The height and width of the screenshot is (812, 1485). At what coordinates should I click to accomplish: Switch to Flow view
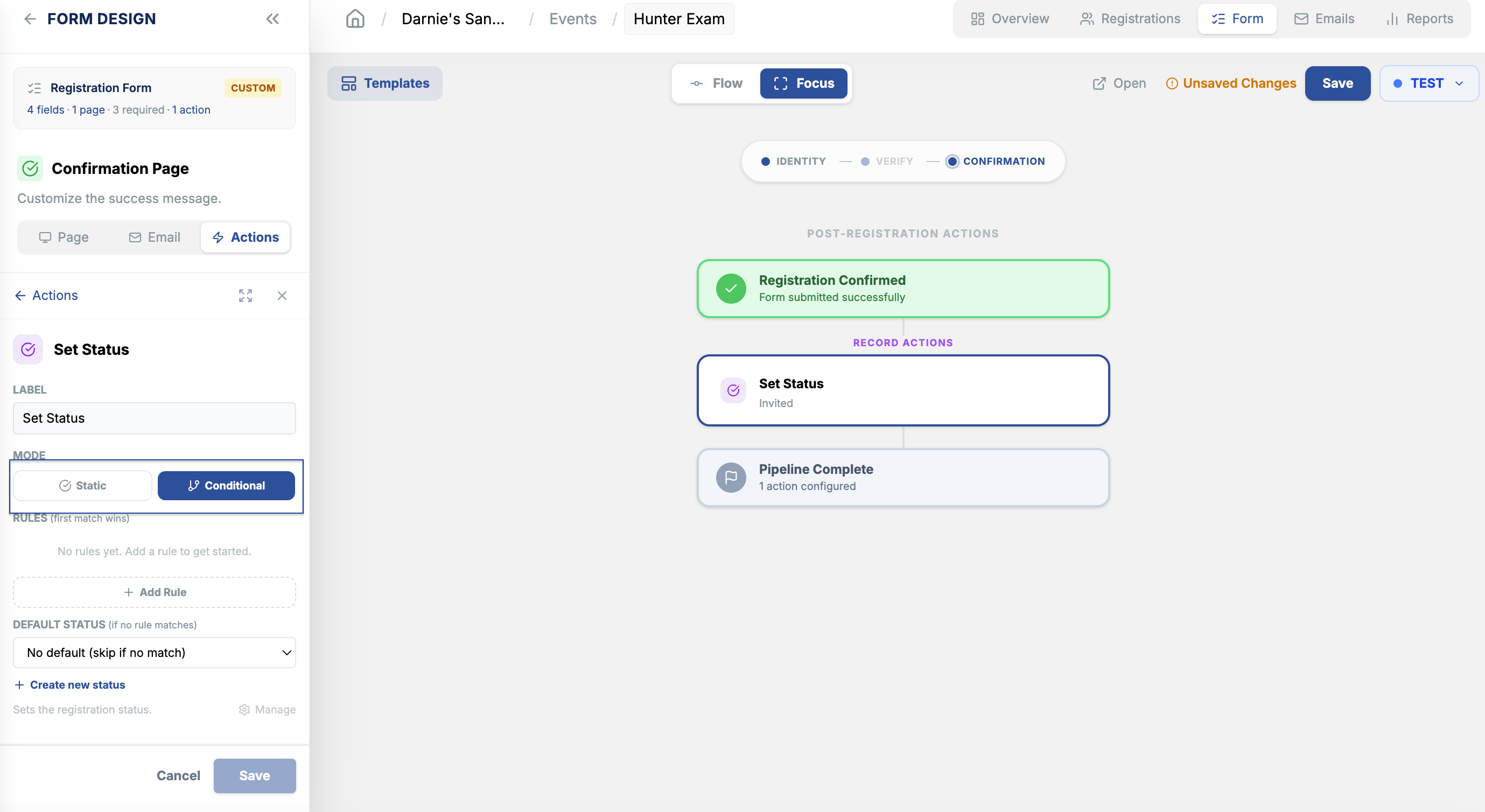pos(716,83)
